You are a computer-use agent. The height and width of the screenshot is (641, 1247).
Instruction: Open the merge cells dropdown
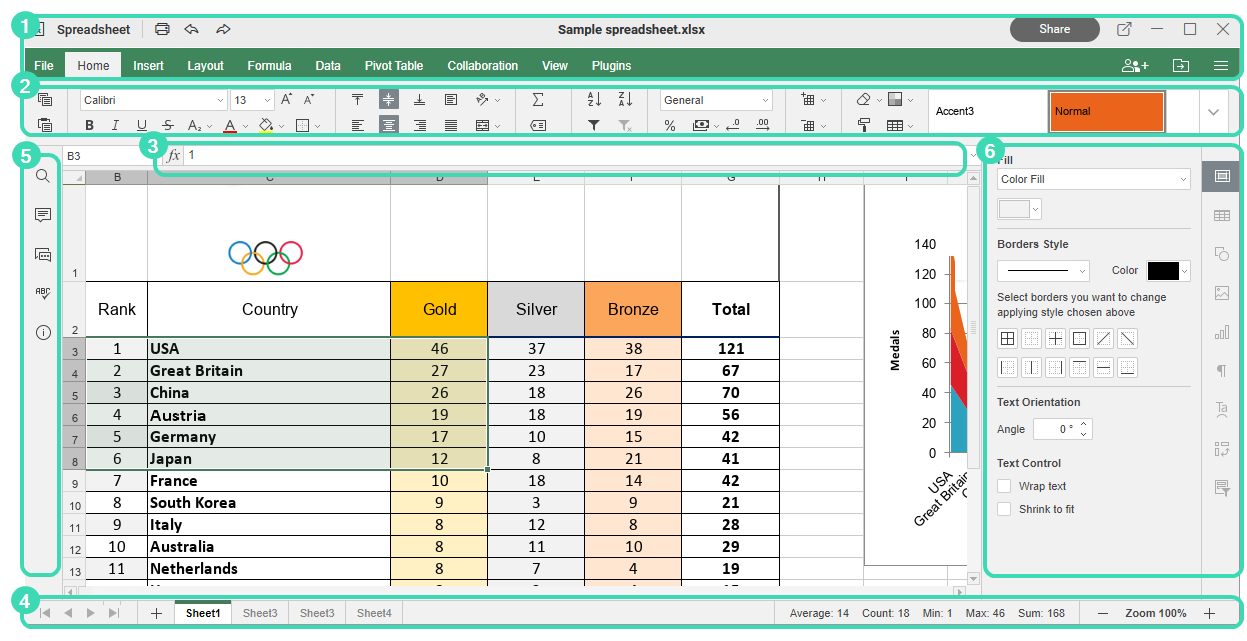(x=497, y=126)
